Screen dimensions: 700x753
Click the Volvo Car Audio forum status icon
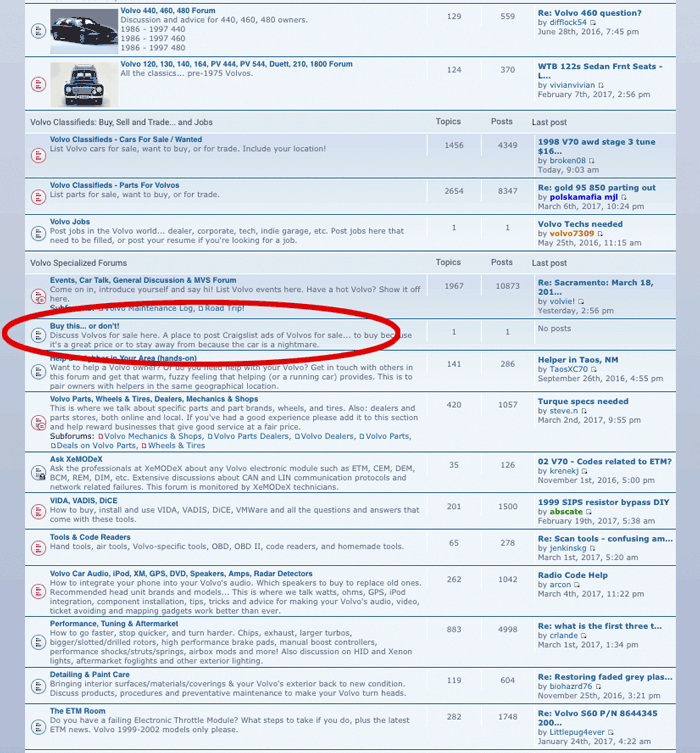[38, 591]
